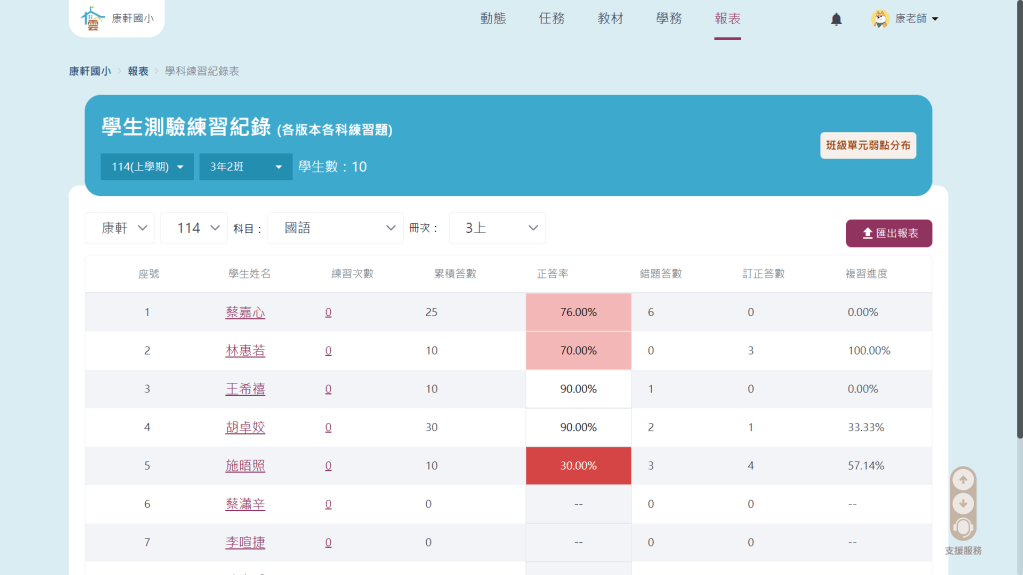The width and height of the screenshot is (1023, 575).
Task: Click the 訂正答數 column header
Action: coord(764,274)
